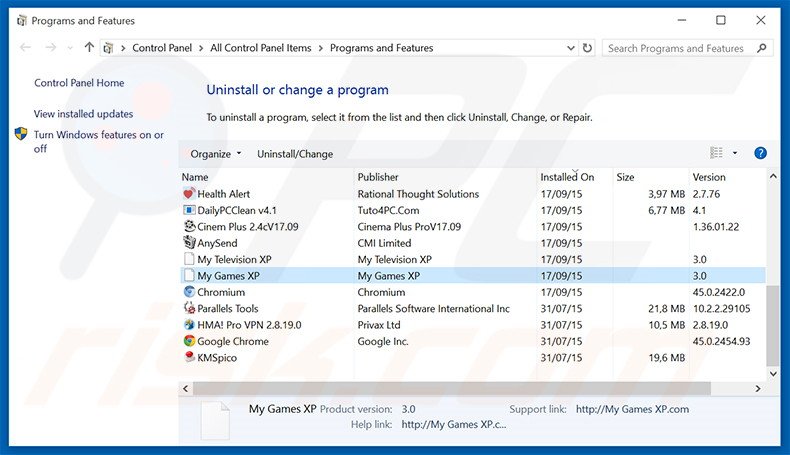Click the scroll right arrow of the list
The image size is (790, 455).
[758, 388]
